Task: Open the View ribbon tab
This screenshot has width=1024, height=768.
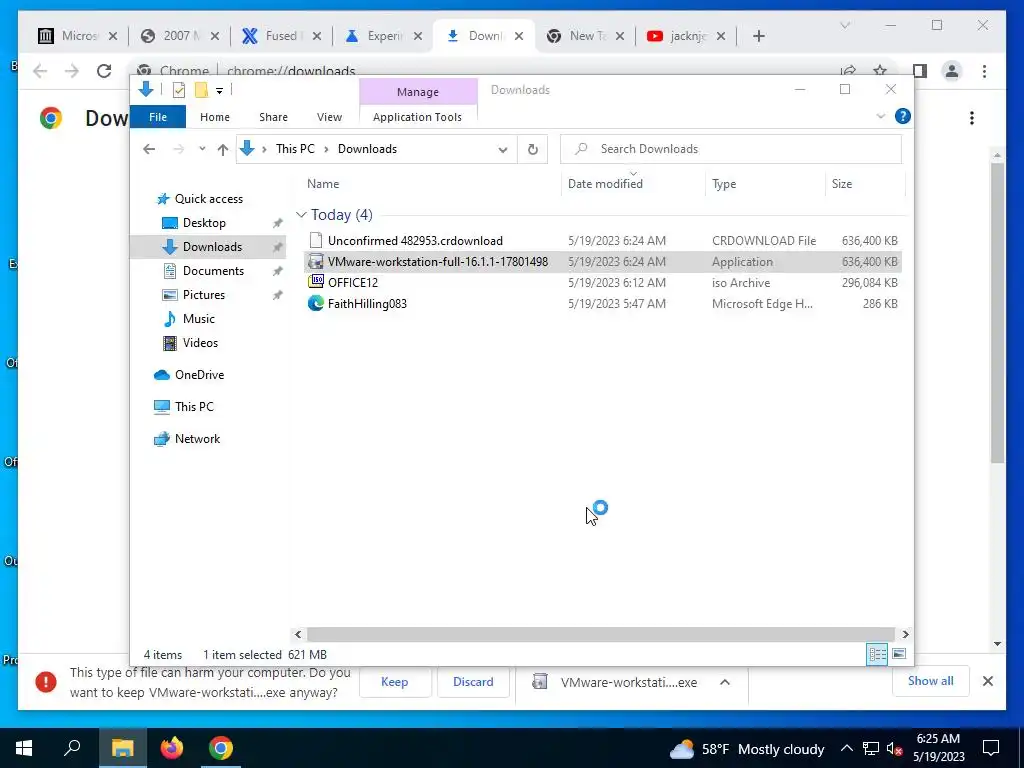Action: pos(329,117)
